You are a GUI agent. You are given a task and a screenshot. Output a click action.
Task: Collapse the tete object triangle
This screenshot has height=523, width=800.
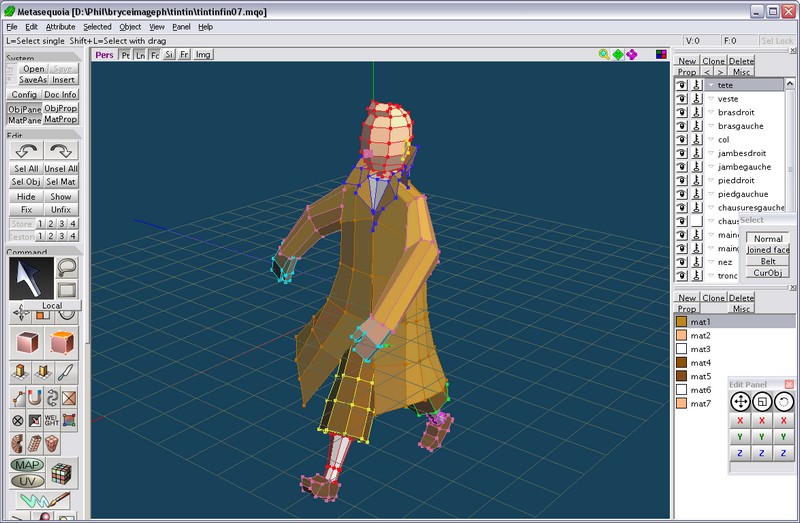coord(711,85)
